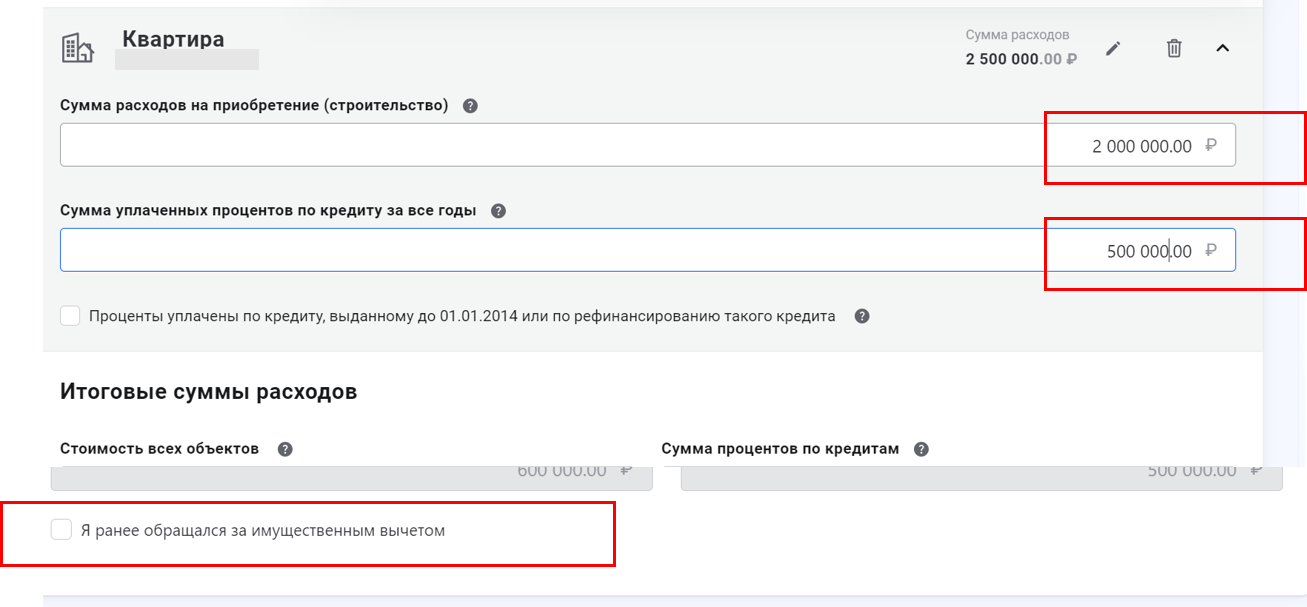Check 'Я ранее обращался за имущественным вычетом'
Viewport: 1307px width, 607px height.
[x=62, y=530]
